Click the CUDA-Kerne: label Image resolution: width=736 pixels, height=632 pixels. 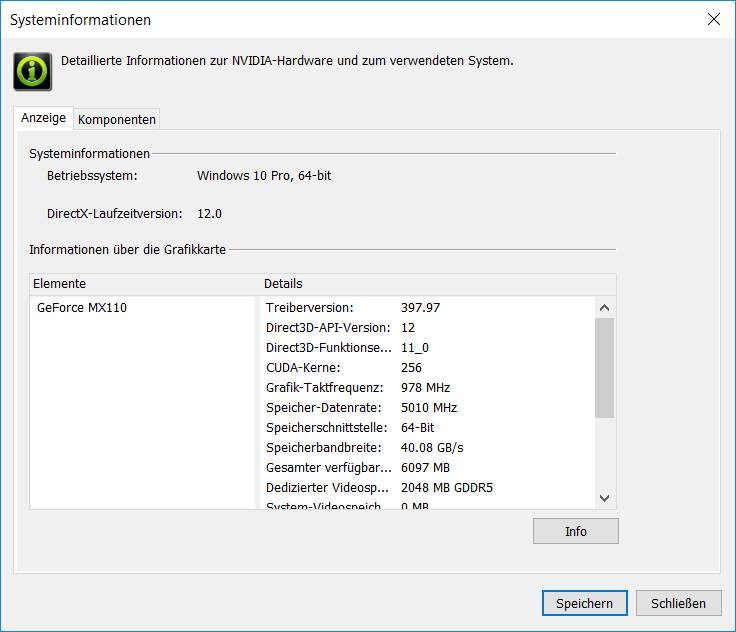pyautogui.click(x=303, y=368)
